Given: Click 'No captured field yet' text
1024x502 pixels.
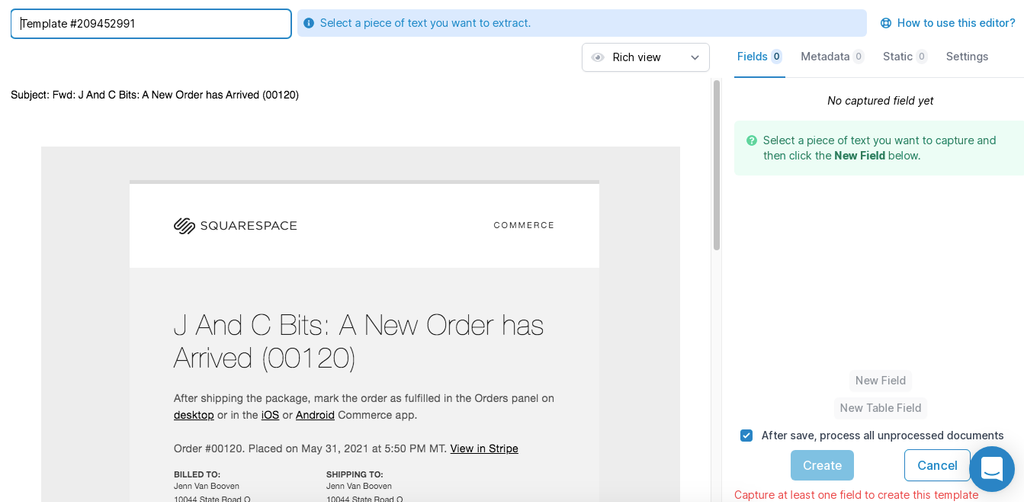Looking at the screenshot, I should click(x=880, y=101).
